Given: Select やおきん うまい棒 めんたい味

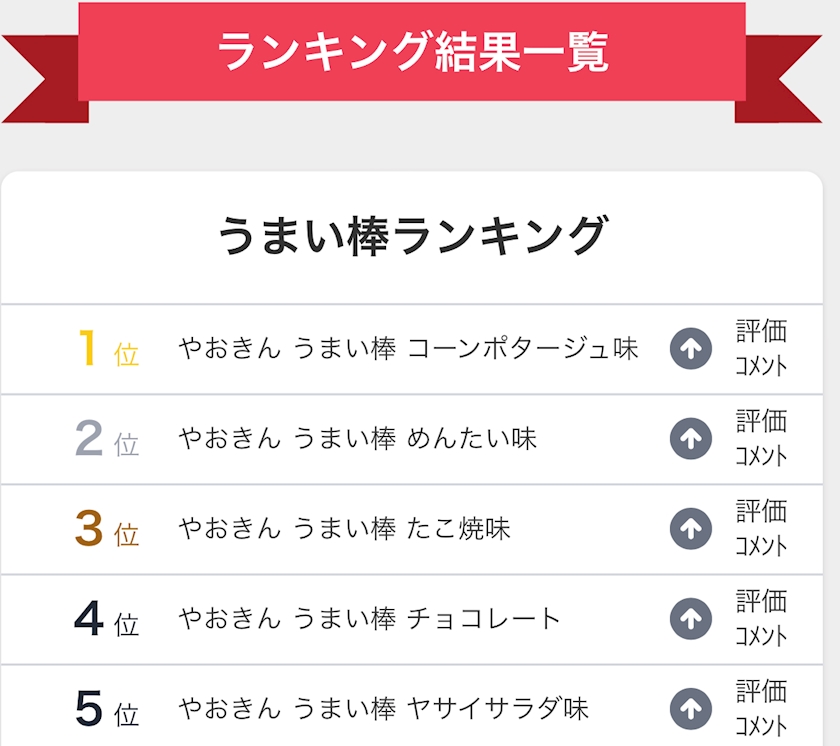Looking at the screenshot, I should click(x=358, y=439).
